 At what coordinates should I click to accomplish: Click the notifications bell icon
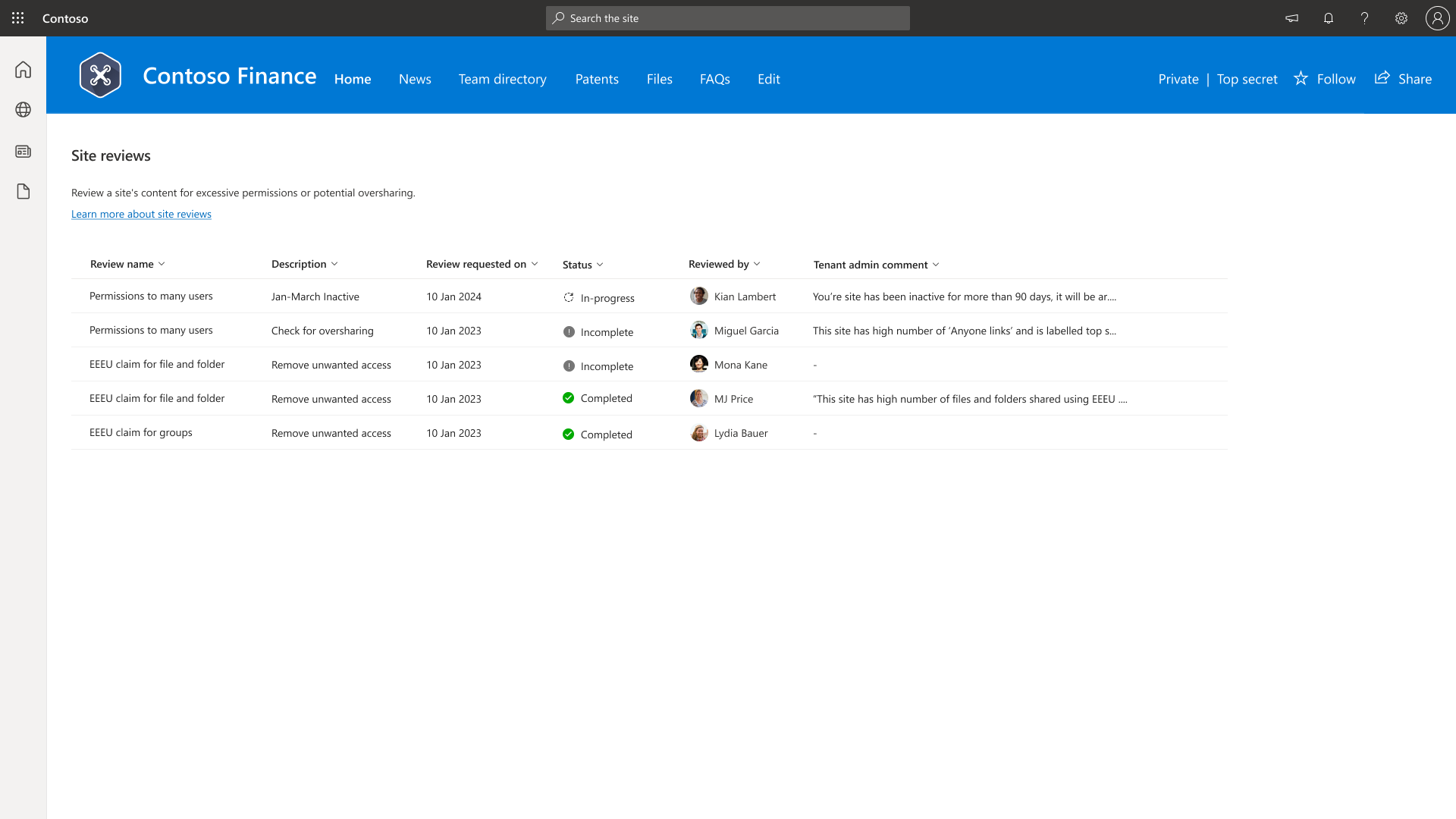1329,18
